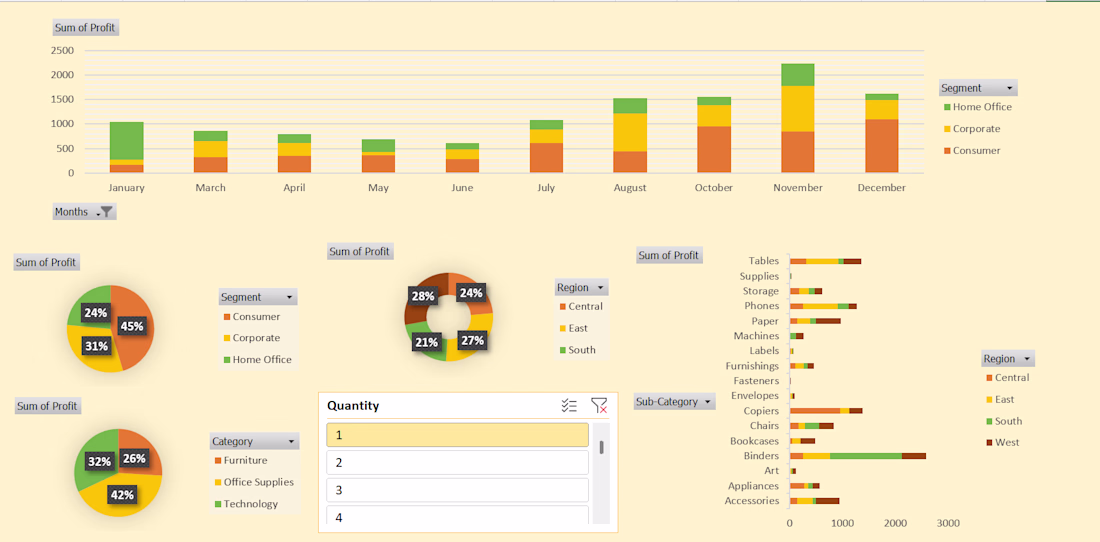Click the Quantity slicer scrollbar thumb

click(601, 447)
